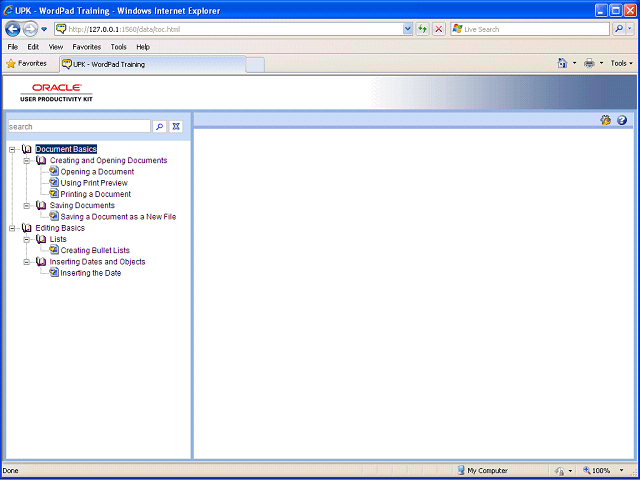Open Saving a Document as a New File topic
The width and height of the screenshot is (640, 480).
pos(118,217)
